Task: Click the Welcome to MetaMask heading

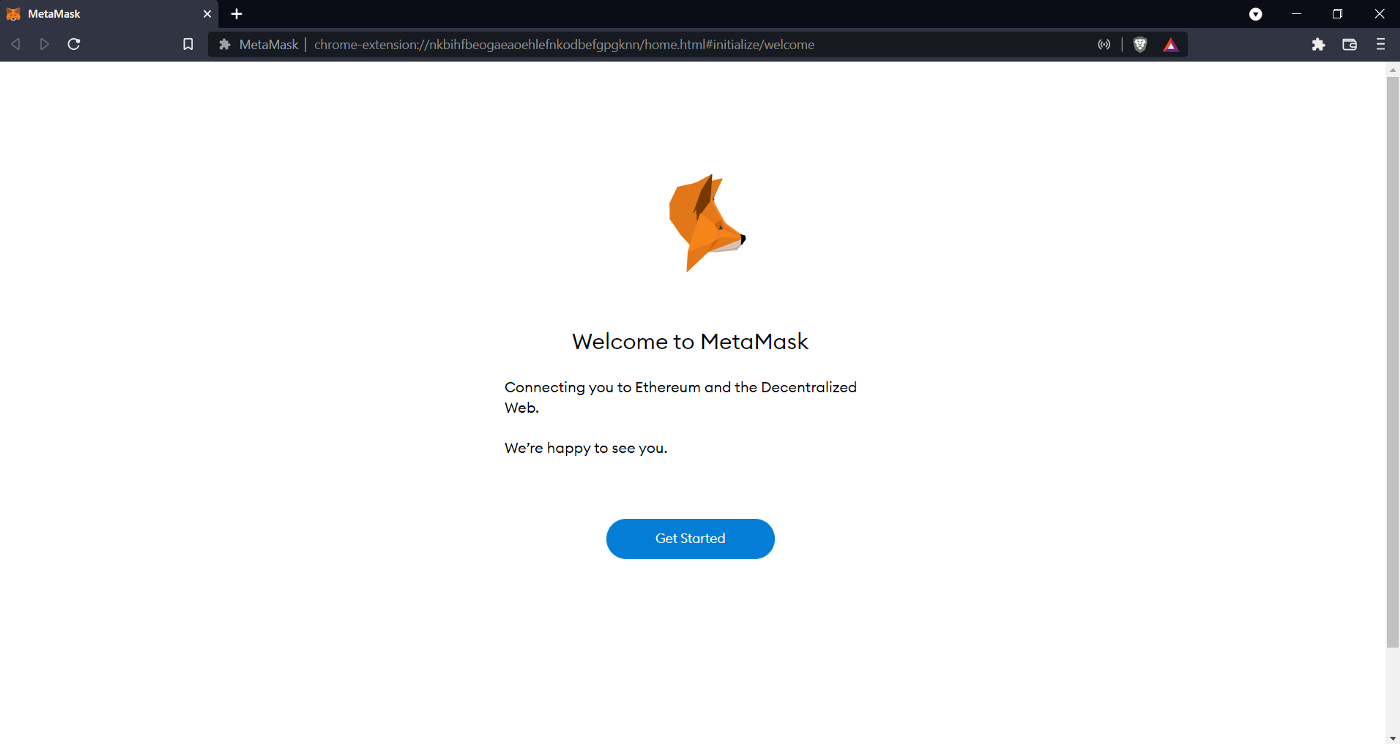Action: pyautogui.click(x=690, y=341)
